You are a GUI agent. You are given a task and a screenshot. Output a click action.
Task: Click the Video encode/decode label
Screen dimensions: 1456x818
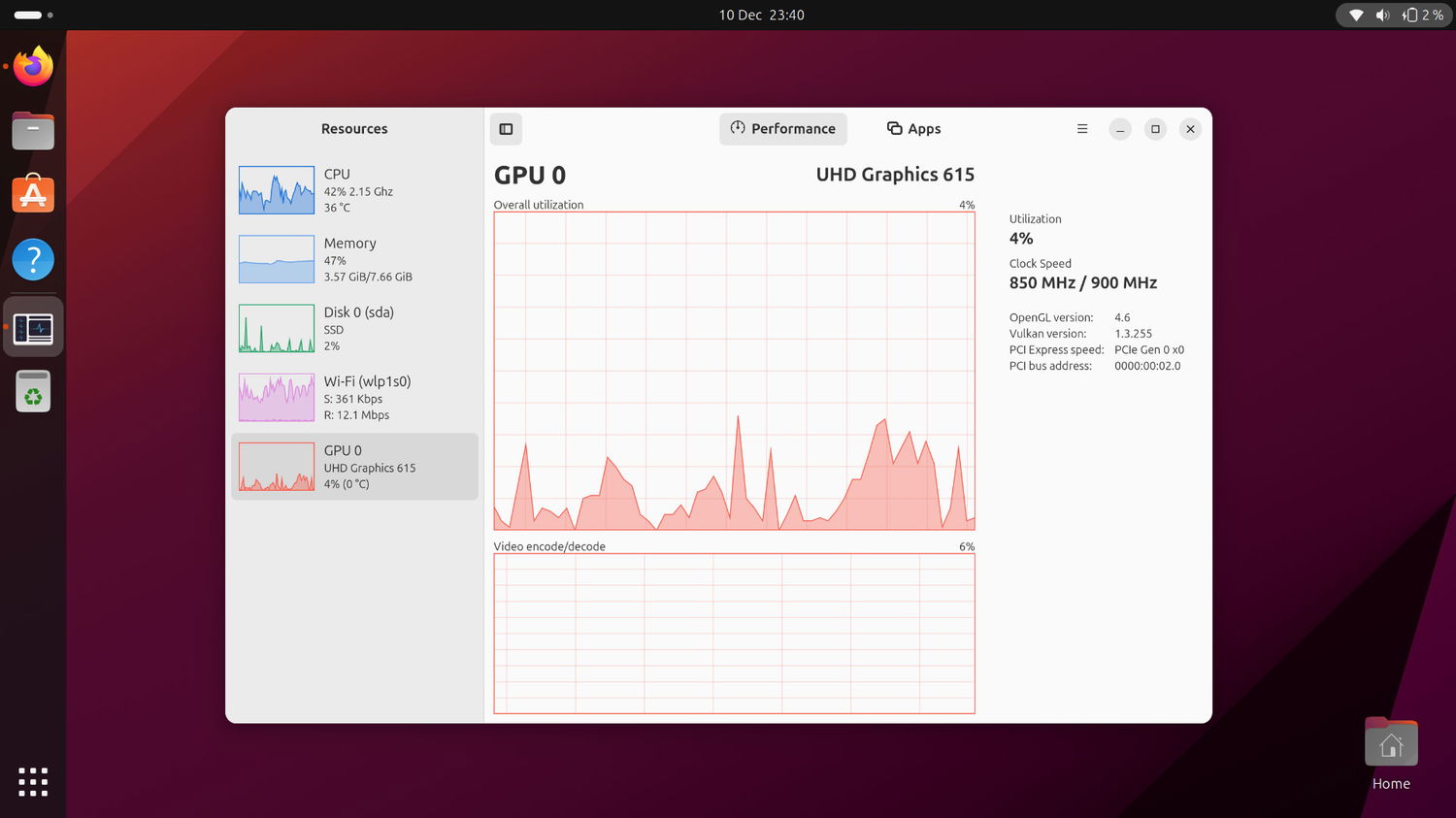(549, 546)
